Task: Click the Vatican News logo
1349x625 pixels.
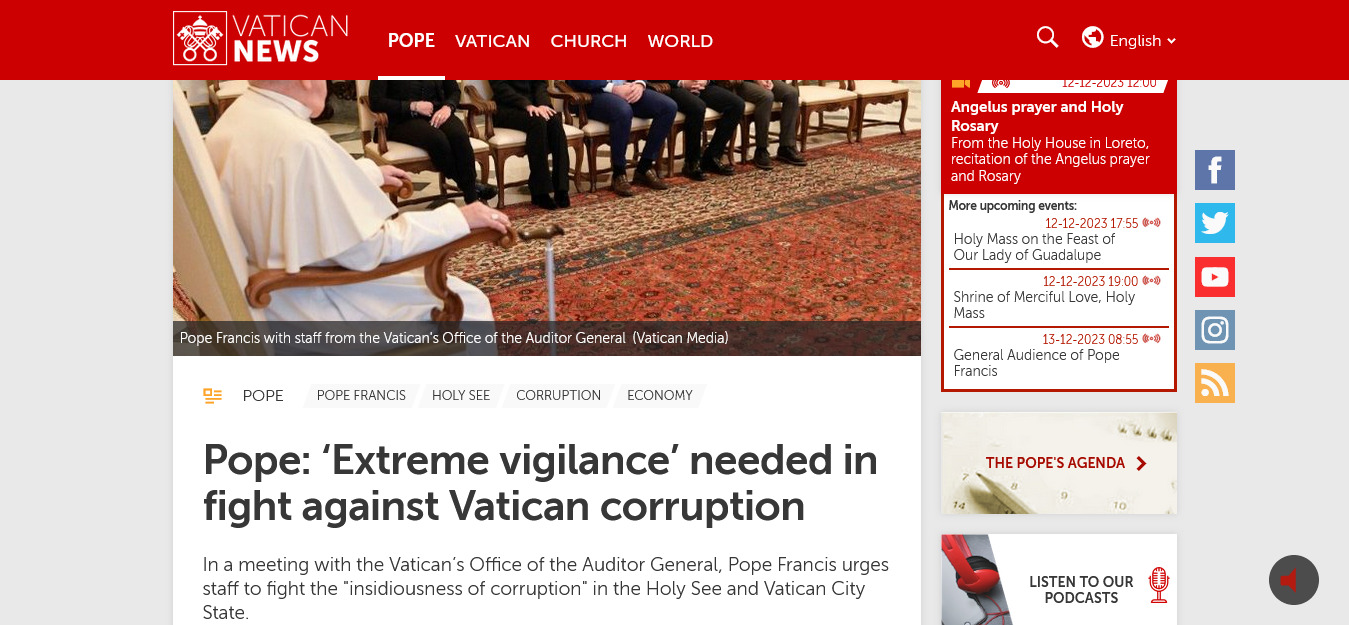Action: [261, 38]
